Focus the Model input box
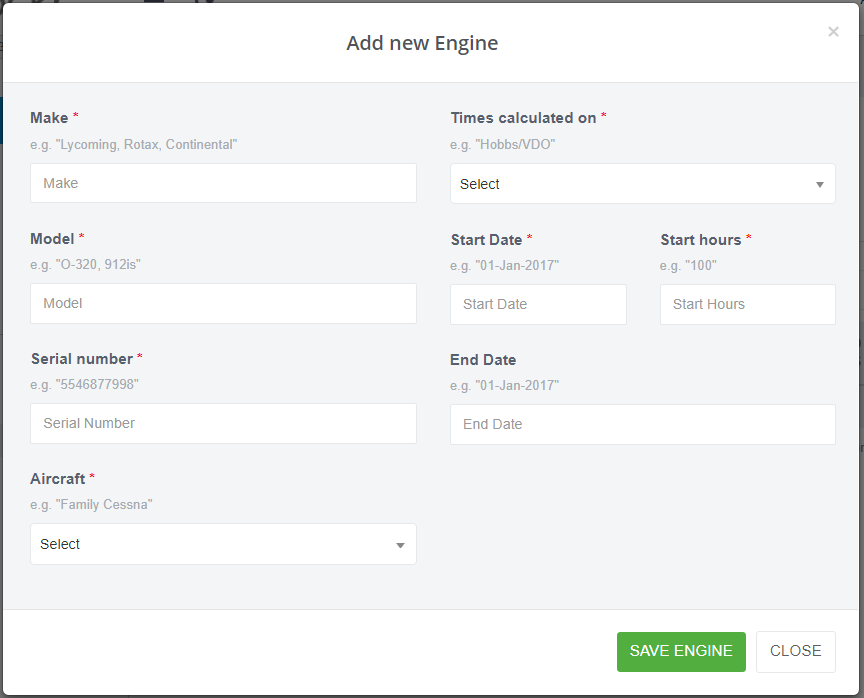Image resolution: width=864 pixels, height=698 pixels. coord(223,304)
